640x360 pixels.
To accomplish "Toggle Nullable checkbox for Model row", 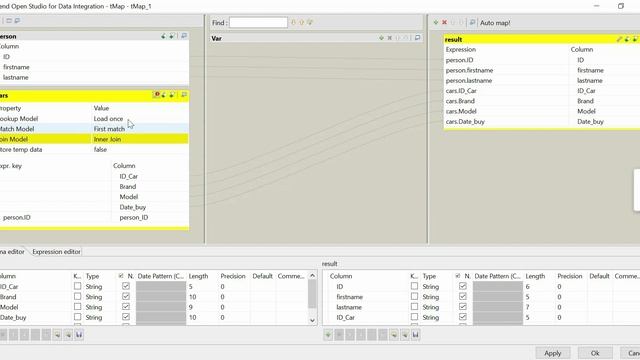I will point(126,307).
